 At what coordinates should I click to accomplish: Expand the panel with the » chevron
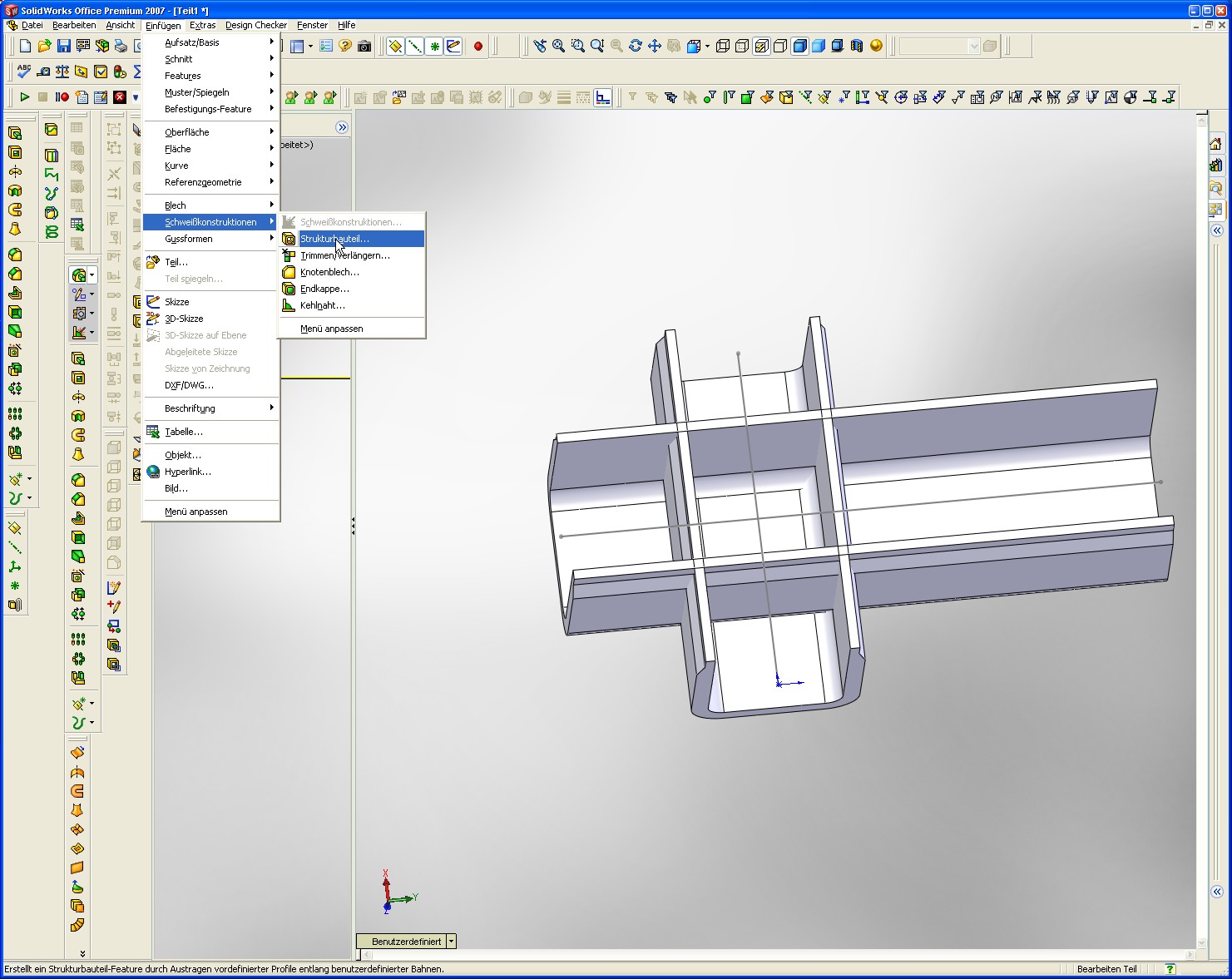point(342,127)
